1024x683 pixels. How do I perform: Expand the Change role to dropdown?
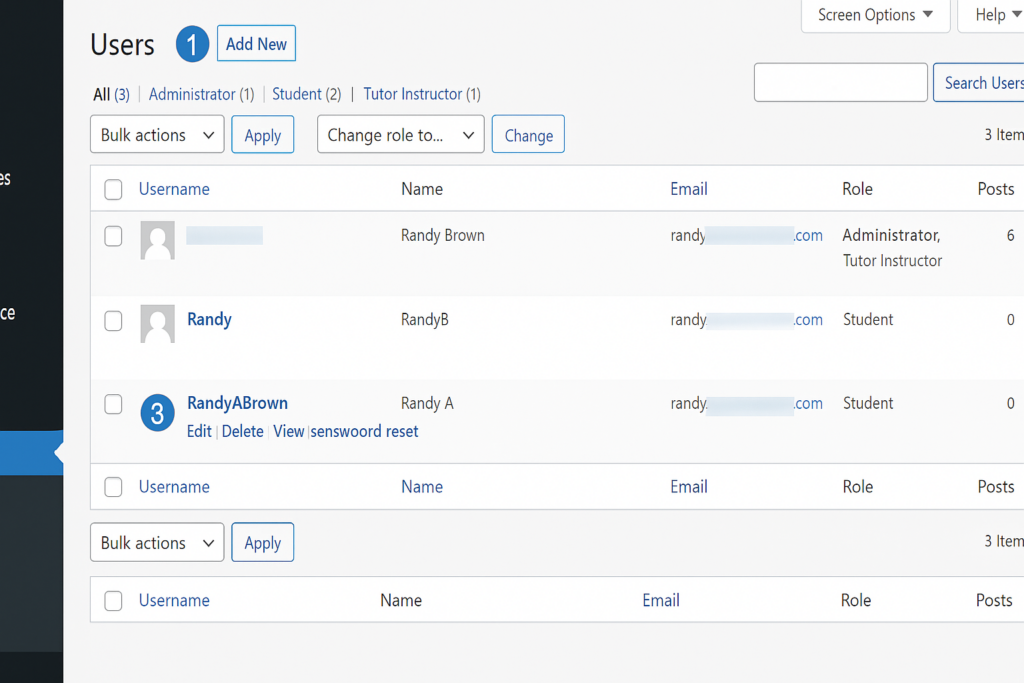[400, 135]
